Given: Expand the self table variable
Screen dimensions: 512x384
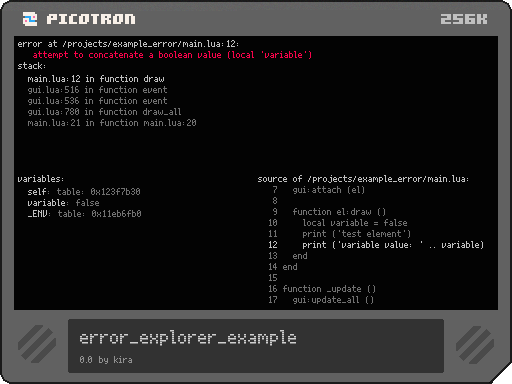Looking at the screenshot, I should coord(84,192).
